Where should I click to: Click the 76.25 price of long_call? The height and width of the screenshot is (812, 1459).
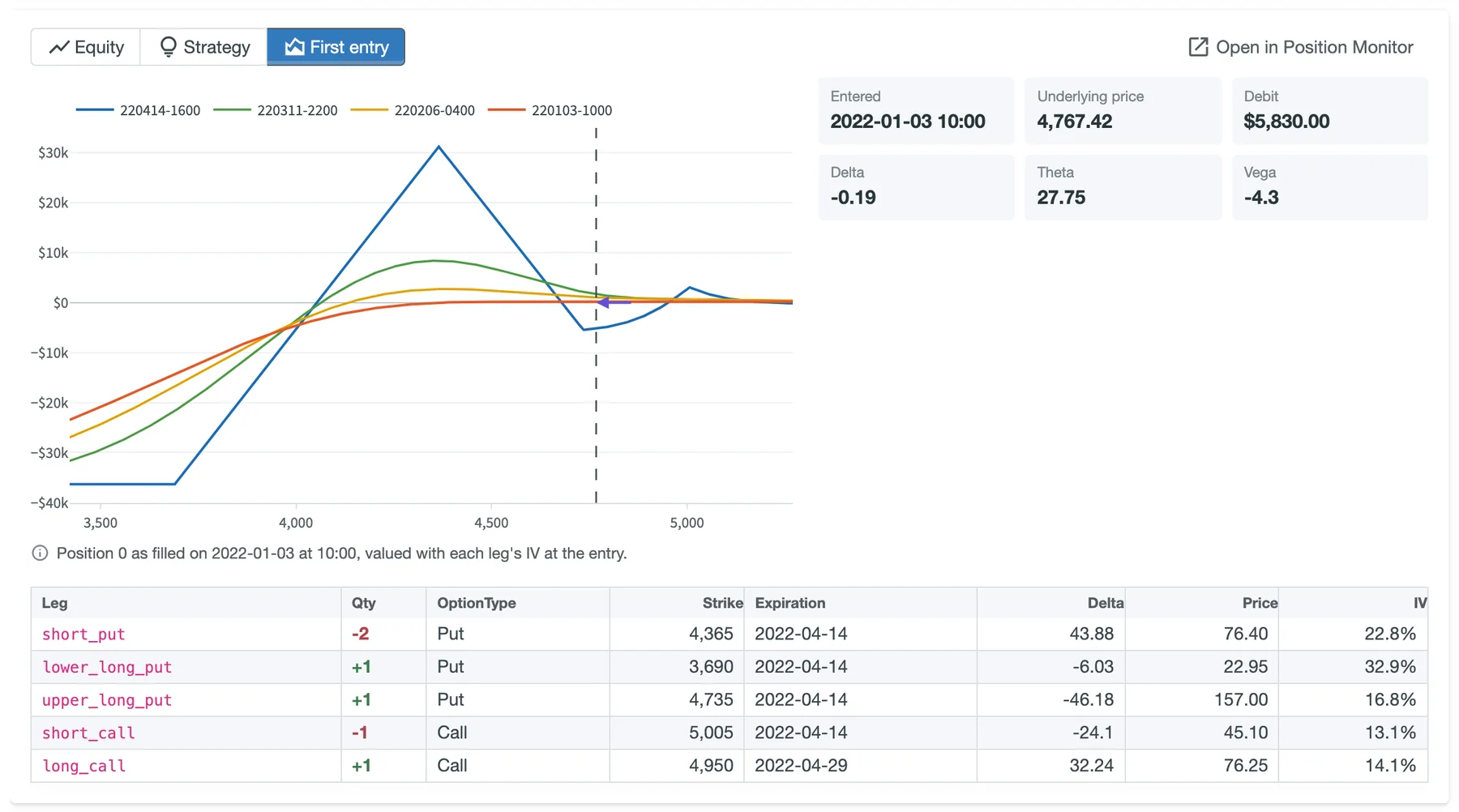pos(1246,765)
